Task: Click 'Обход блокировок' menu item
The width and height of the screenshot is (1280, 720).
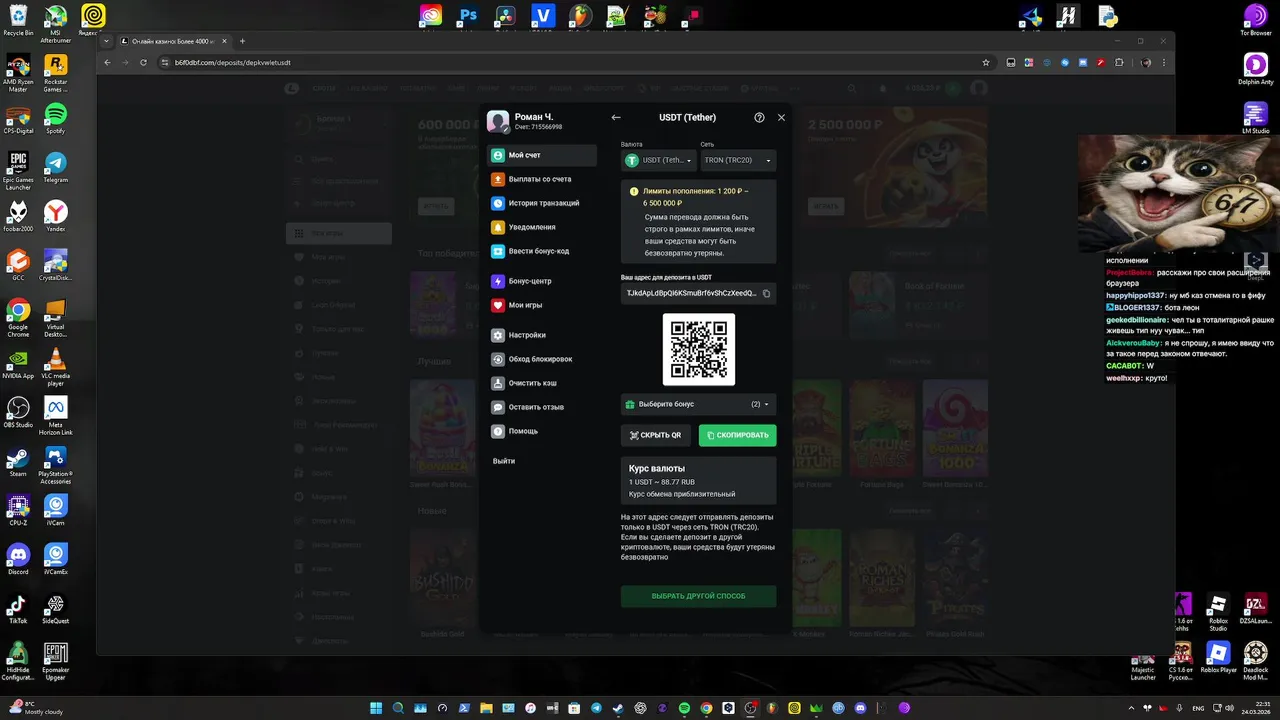Action: pos(541,359)
